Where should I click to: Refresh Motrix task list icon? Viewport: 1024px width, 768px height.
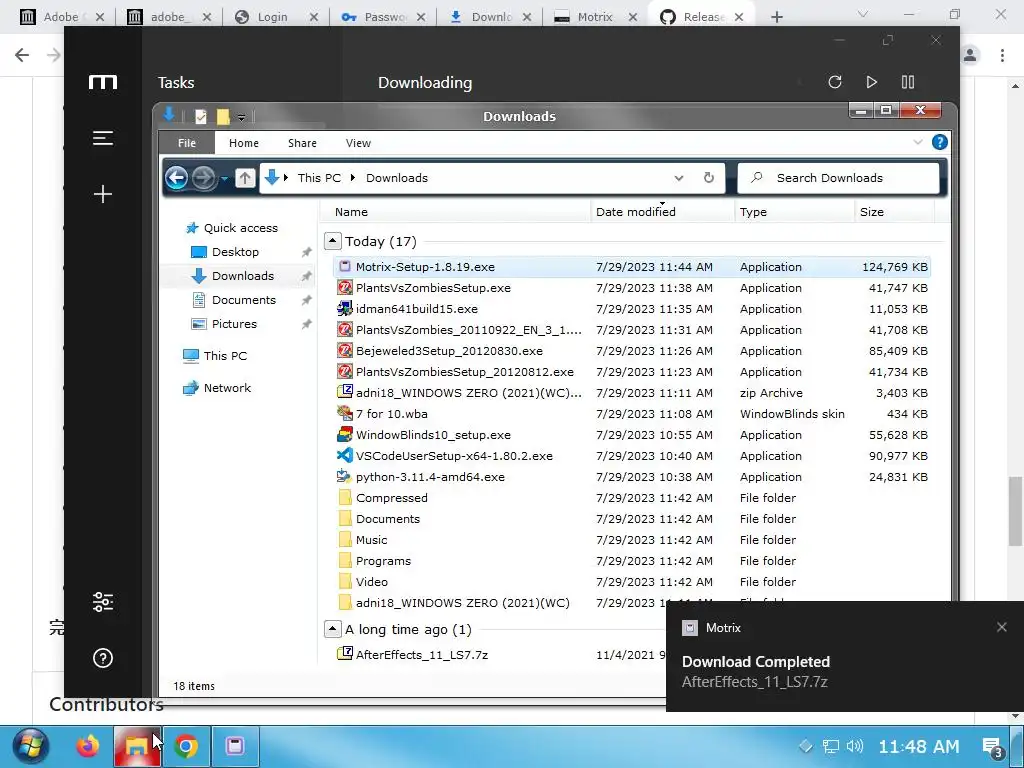(x=835, y=82)
